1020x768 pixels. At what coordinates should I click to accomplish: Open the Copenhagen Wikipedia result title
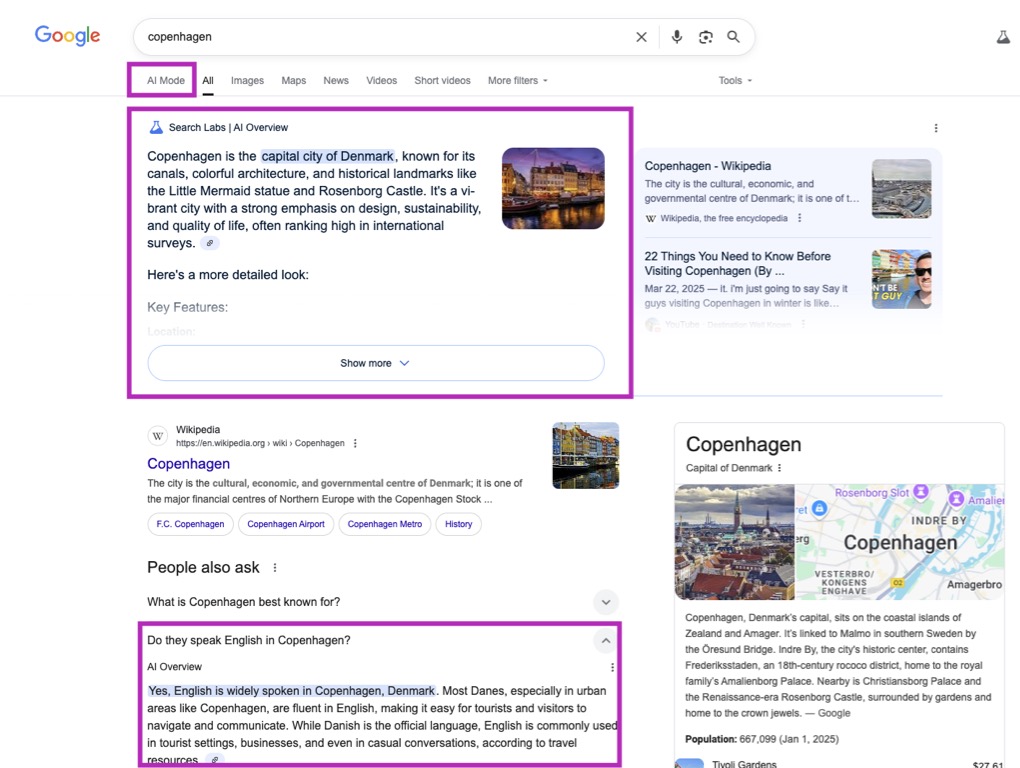coord(189,464)
